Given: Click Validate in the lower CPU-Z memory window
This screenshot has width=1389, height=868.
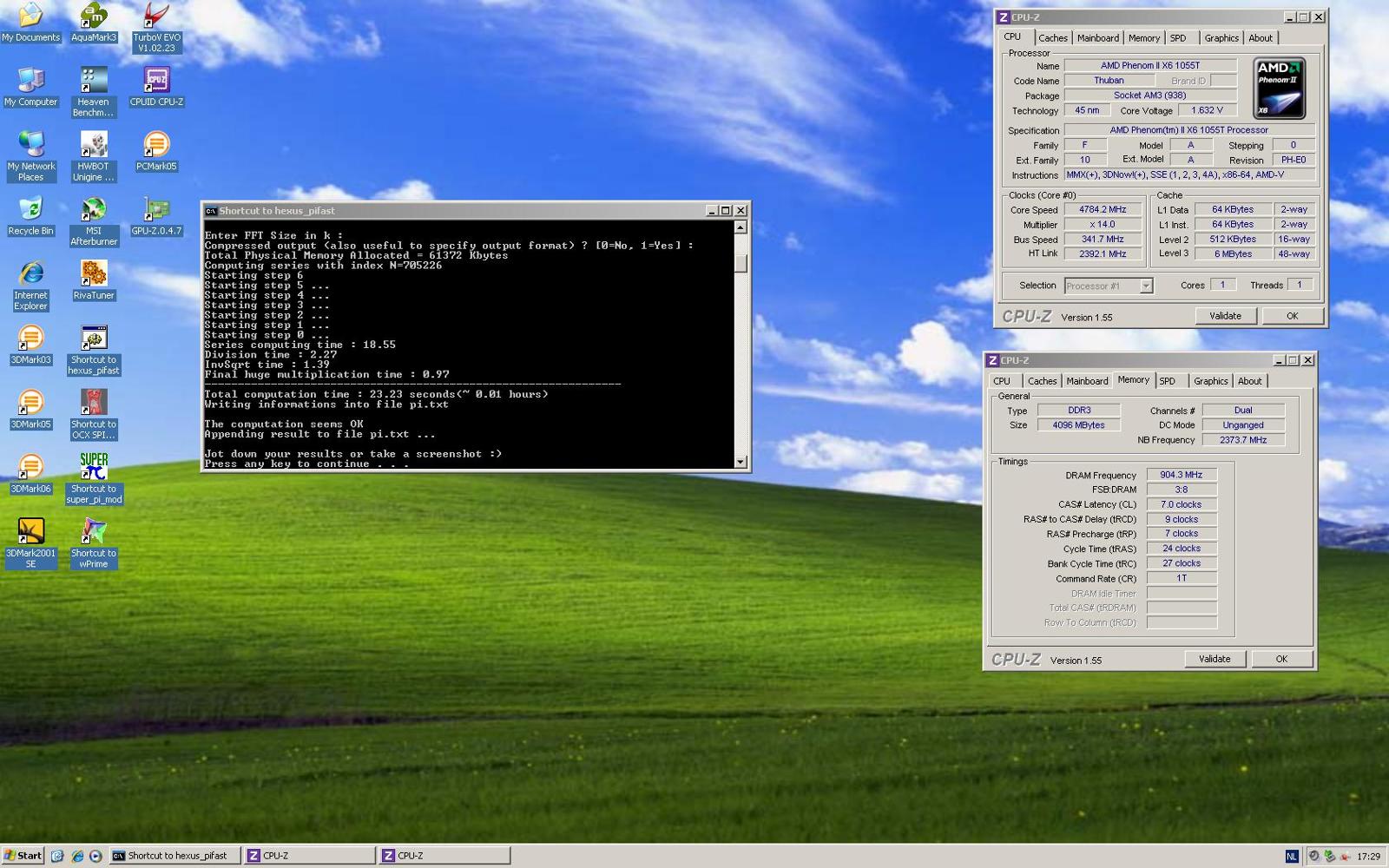Looking at the screenshot, I should [x=1215, y=659].
